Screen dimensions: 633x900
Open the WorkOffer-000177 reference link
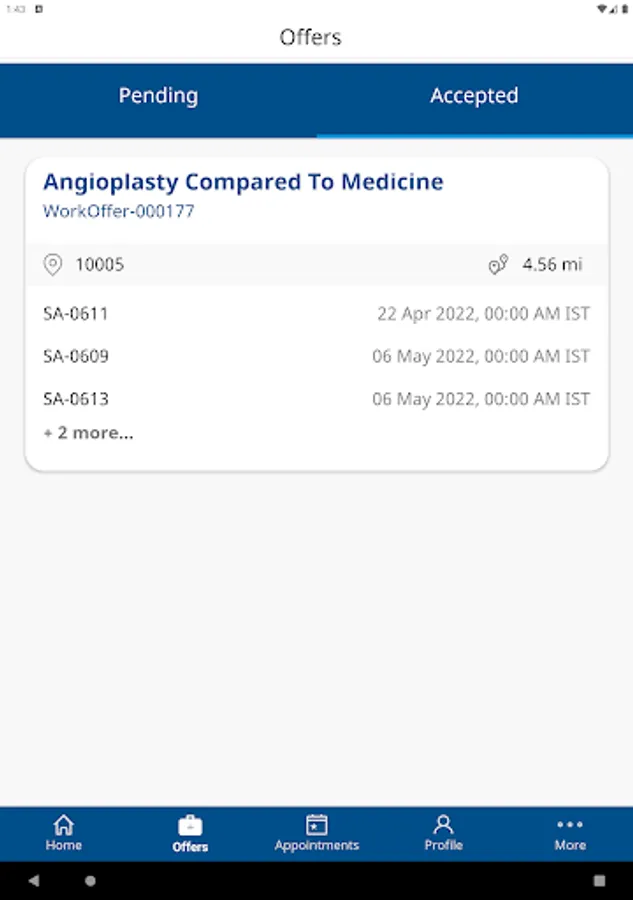coord(119,211)
